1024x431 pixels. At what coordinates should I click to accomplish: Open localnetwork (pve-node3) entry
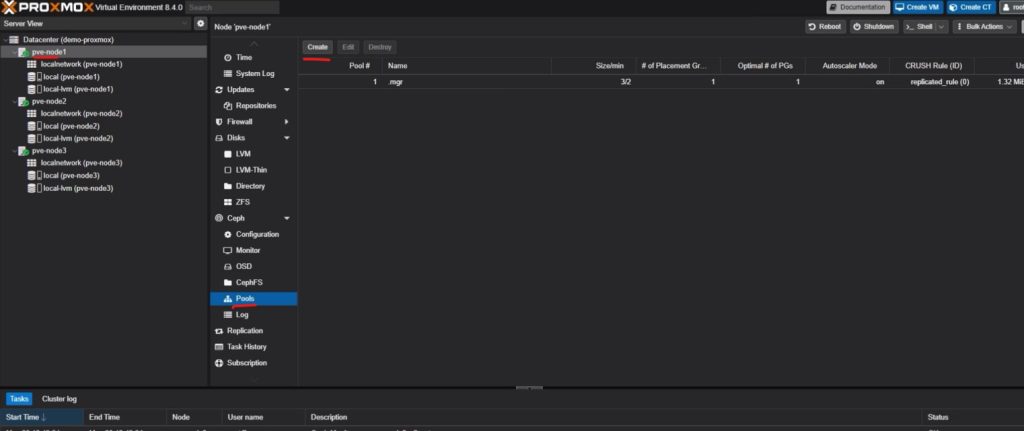[x=82, y=163]
